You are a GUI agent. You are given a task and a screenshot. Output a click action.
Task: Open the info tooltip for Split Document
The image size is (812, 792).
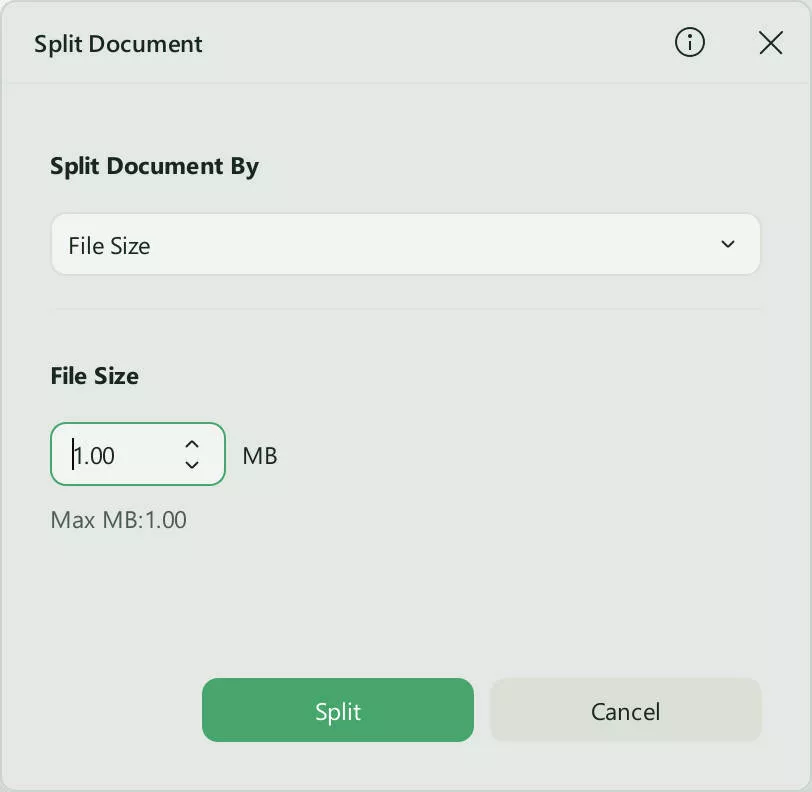tap(690, 43)
